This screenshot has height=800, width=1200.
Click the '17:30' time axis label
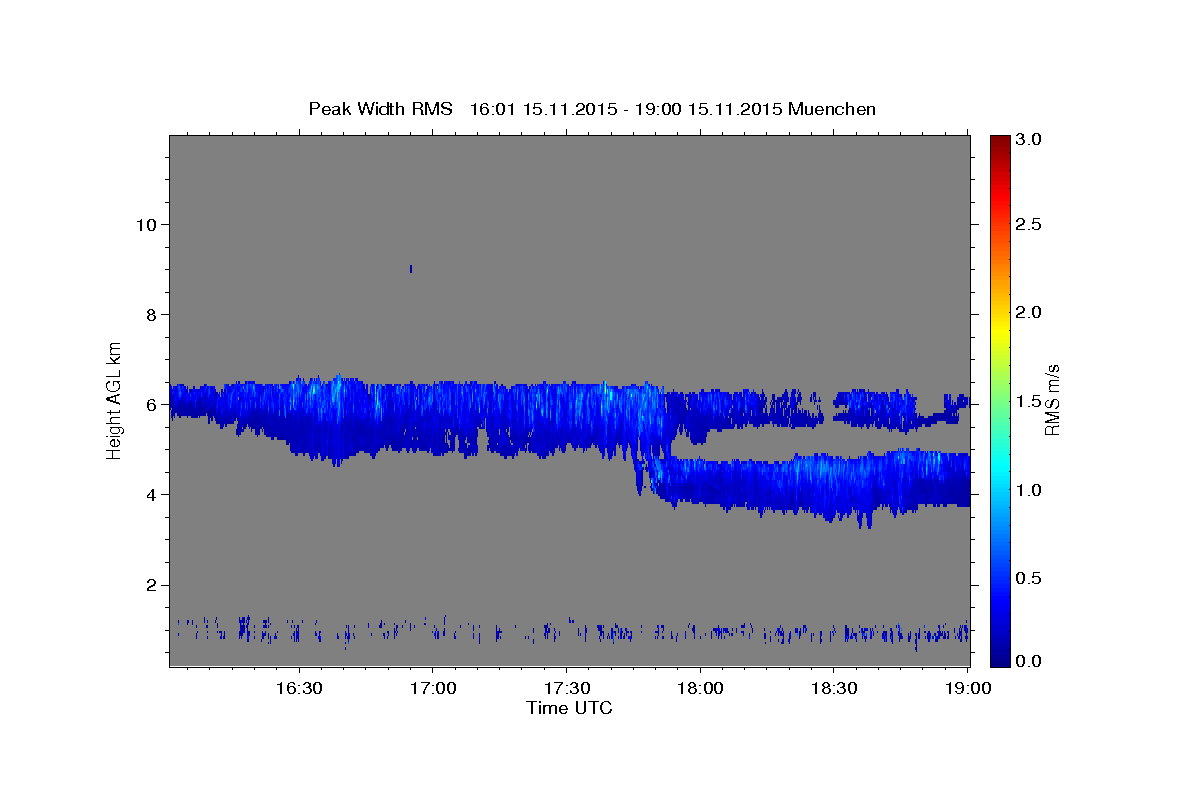[x=566, y=688]
